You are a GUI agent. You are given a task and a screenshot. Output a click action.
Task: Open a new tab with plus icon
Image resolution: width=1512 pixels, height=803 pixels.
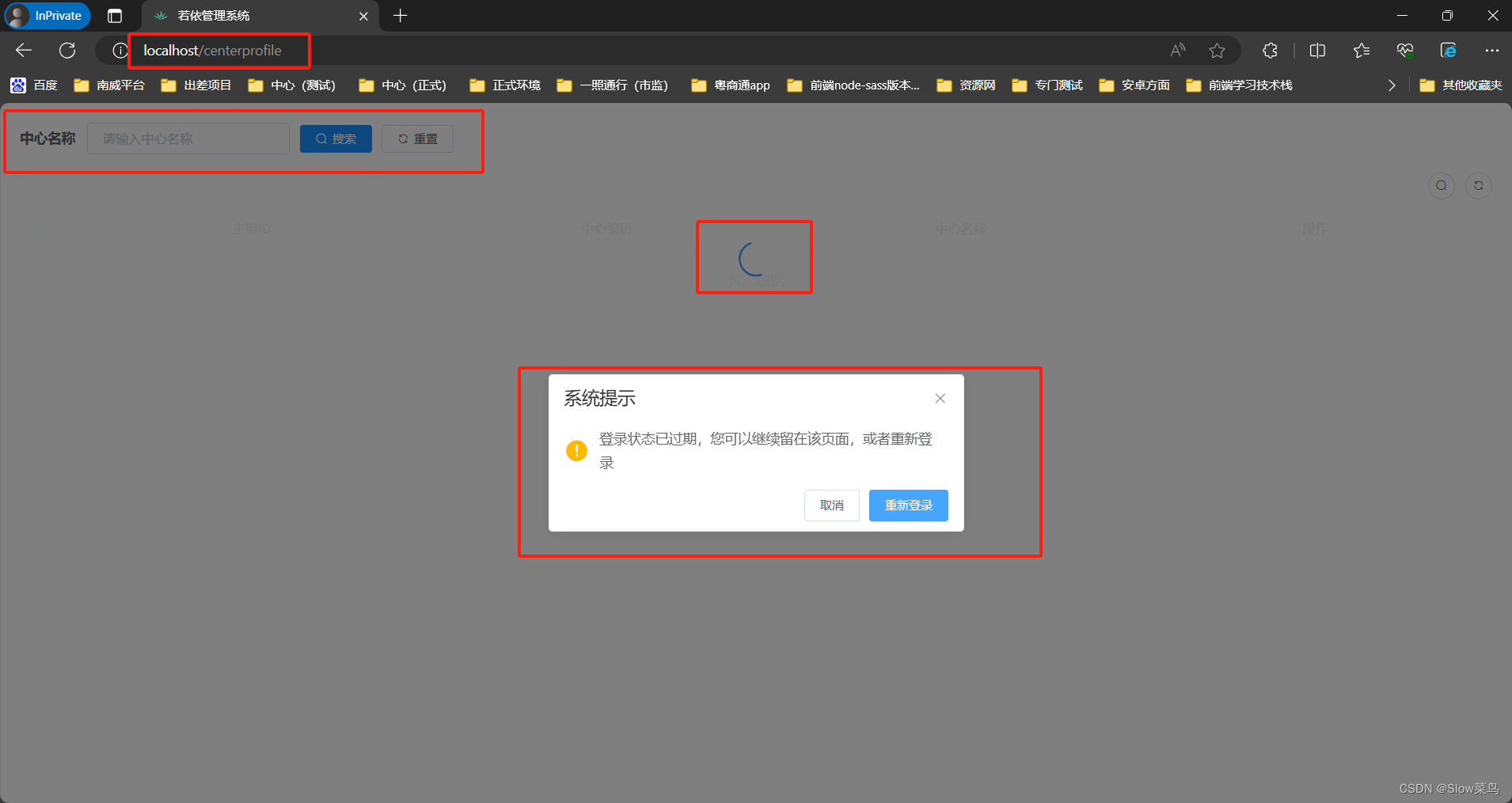[x=401, y=16]
